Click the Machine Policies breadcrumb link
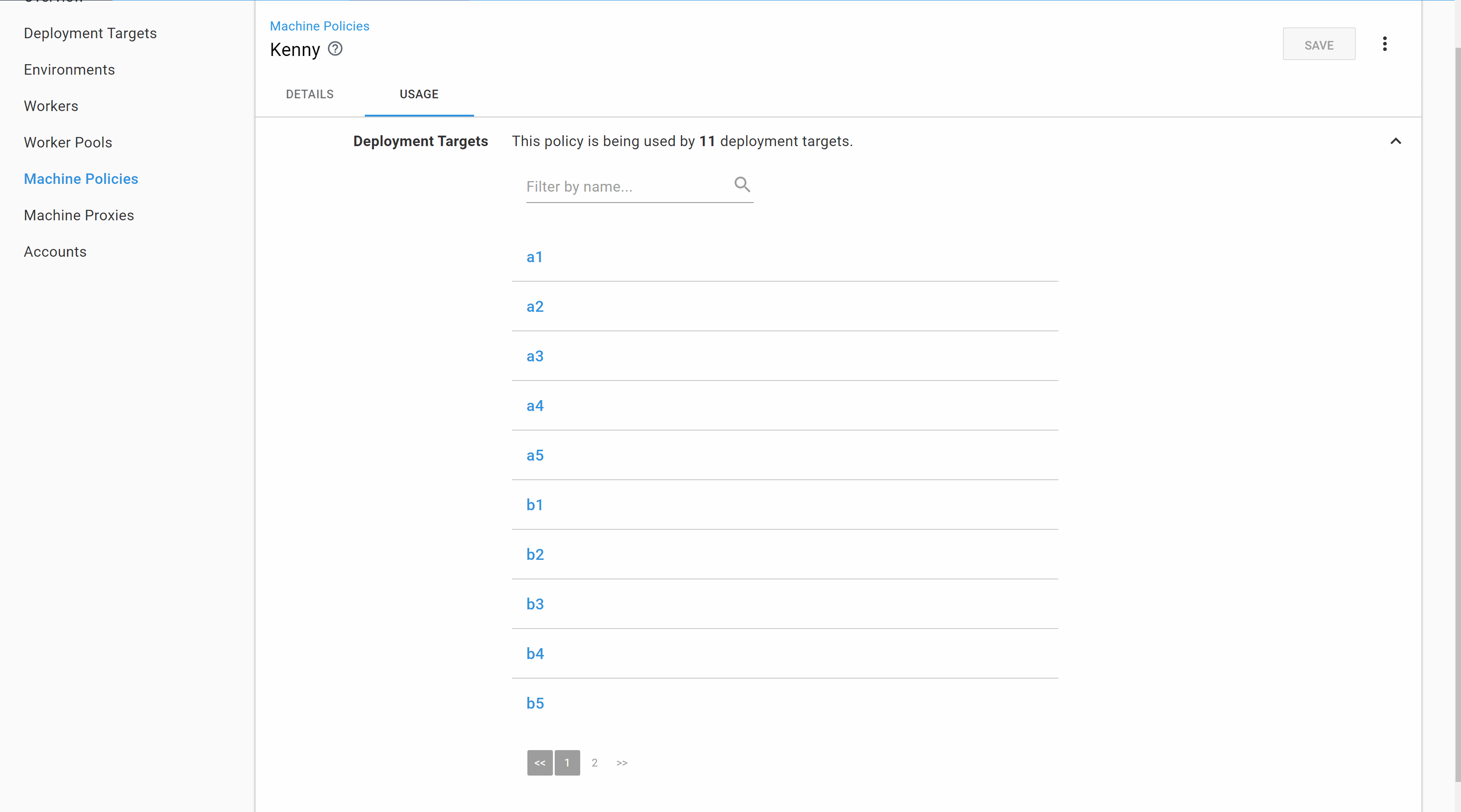The height and width of the screenshot is (812, 1461). (319, 26)
